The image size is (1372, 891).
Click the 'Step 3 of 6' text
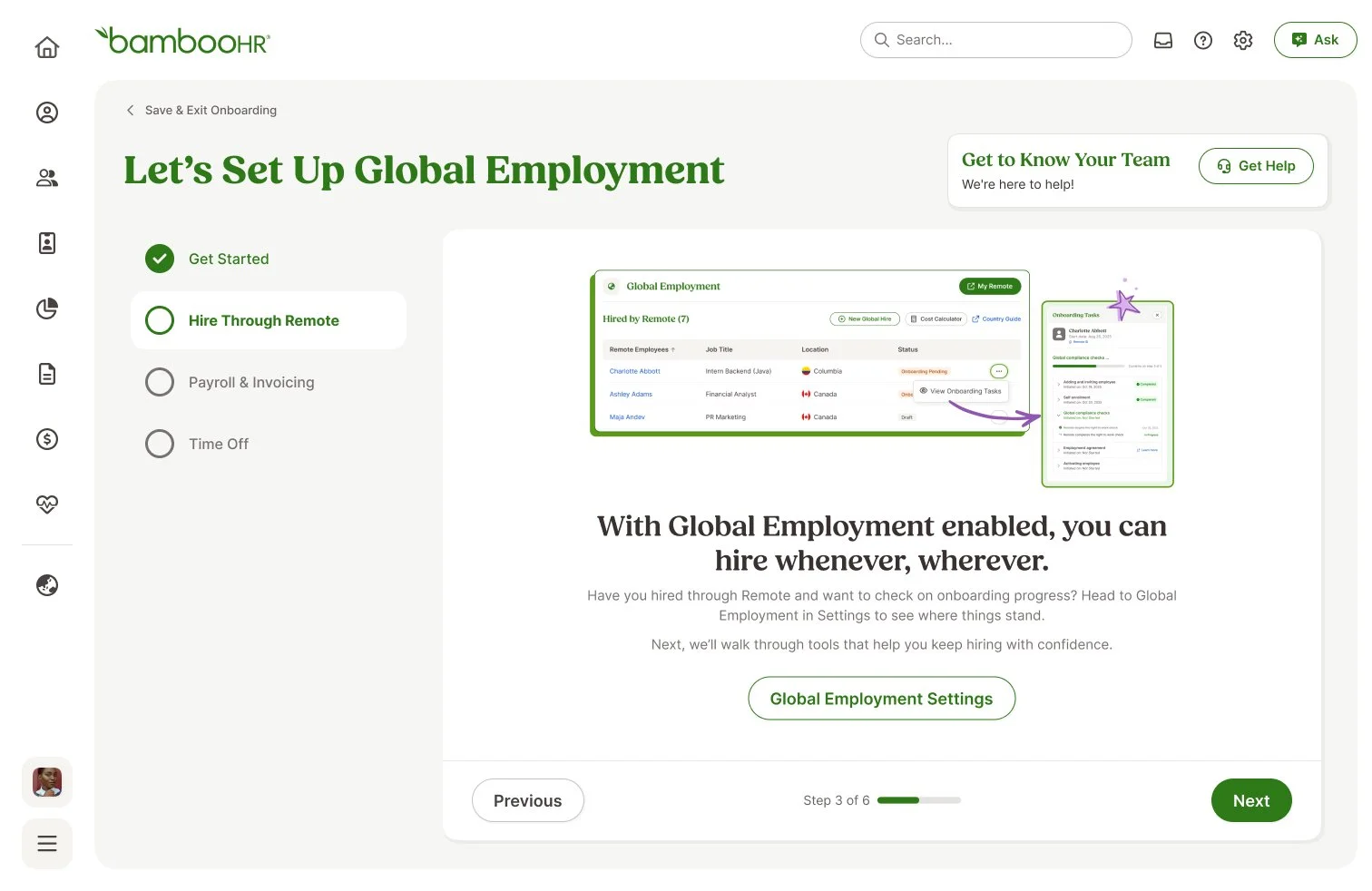[x=837, y=800]
